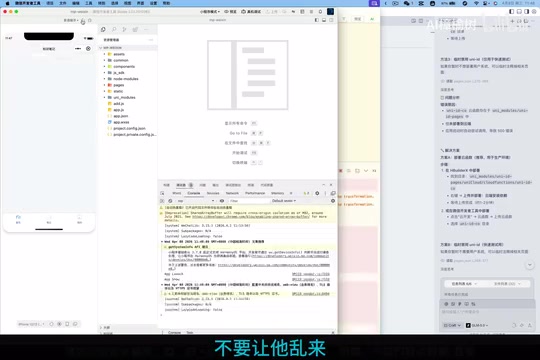Click the Wi-Fi icon in macOS menu bar
Viewport: 540px width, 360px height.
coord(476,3)
